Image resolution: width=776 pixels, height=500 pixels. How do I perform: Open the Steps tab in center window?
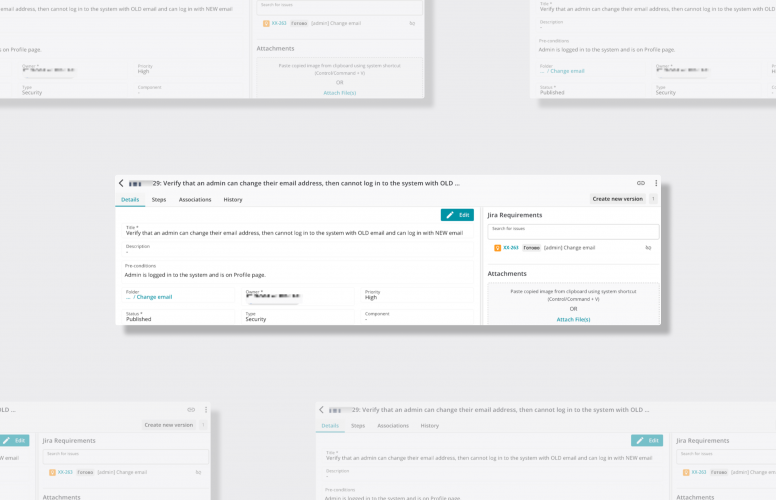(x=159, y=200)
